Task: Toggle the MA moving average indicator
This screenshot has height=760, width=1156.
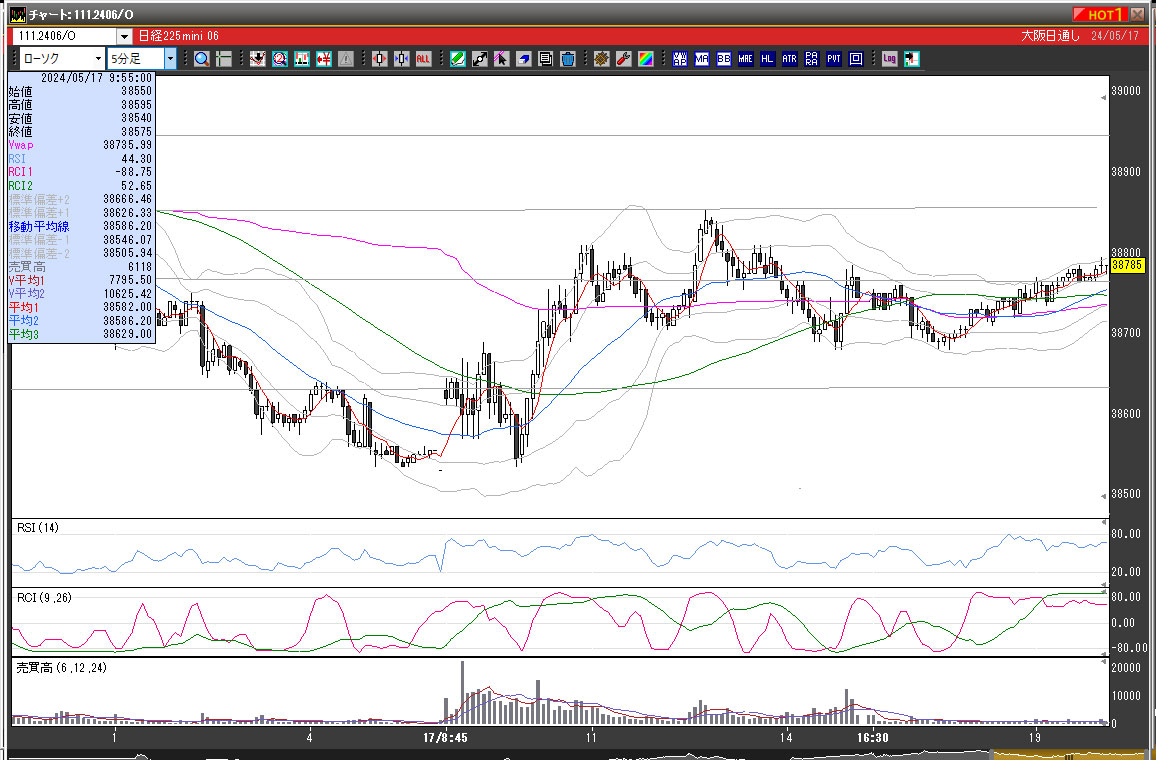Action: [702, 59]
